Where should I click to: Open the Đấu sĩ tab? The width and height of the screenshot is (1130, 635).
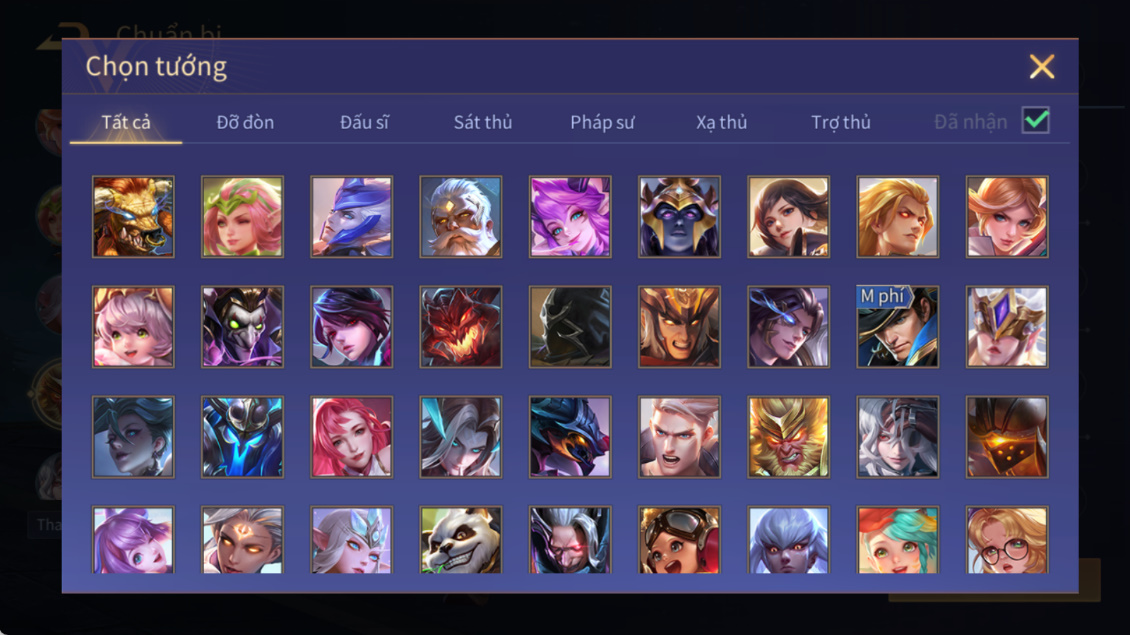[x=365, y=122]
